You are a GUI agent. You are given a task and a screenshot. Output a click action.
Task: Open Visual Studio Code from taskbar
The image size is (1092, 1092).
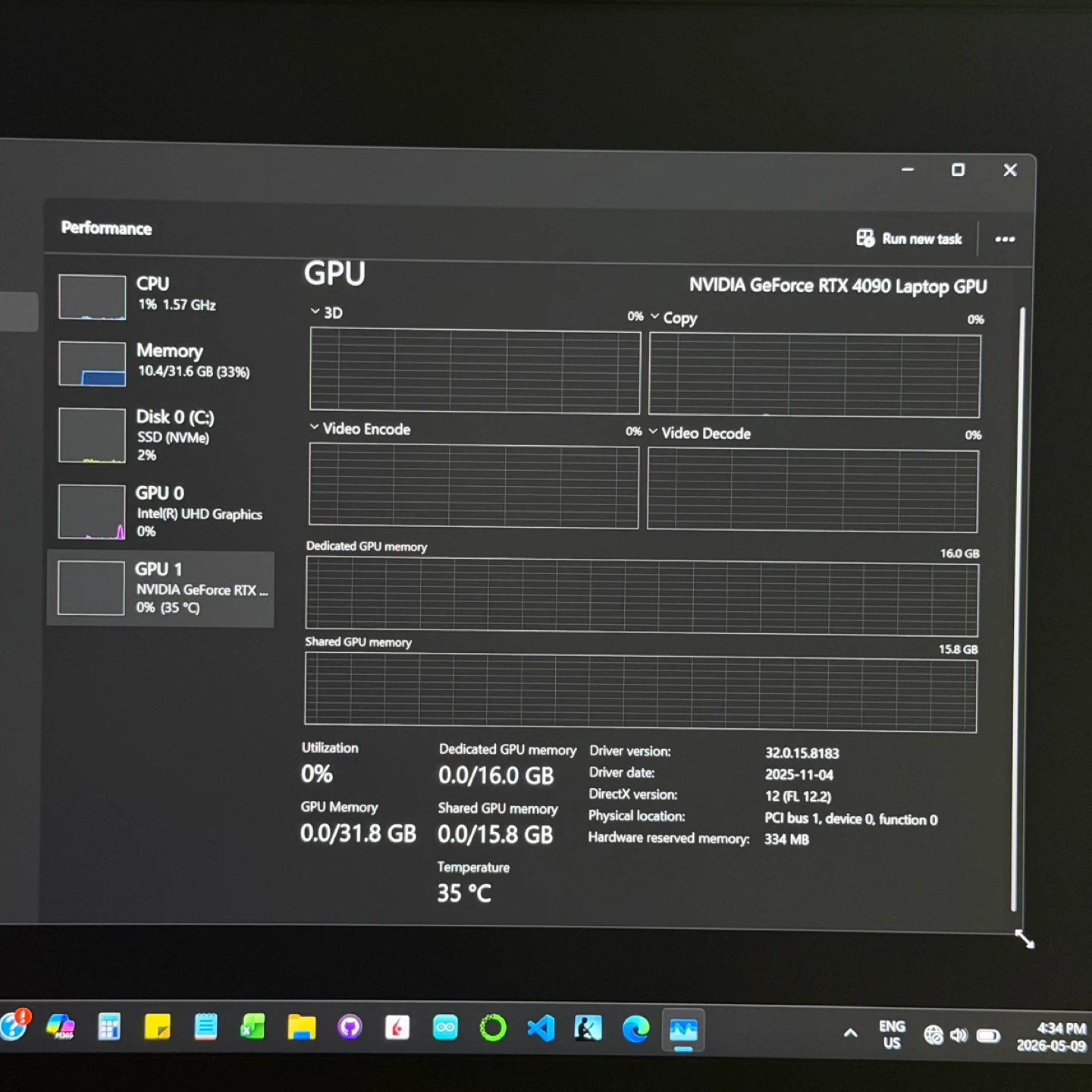(541, 1029)
